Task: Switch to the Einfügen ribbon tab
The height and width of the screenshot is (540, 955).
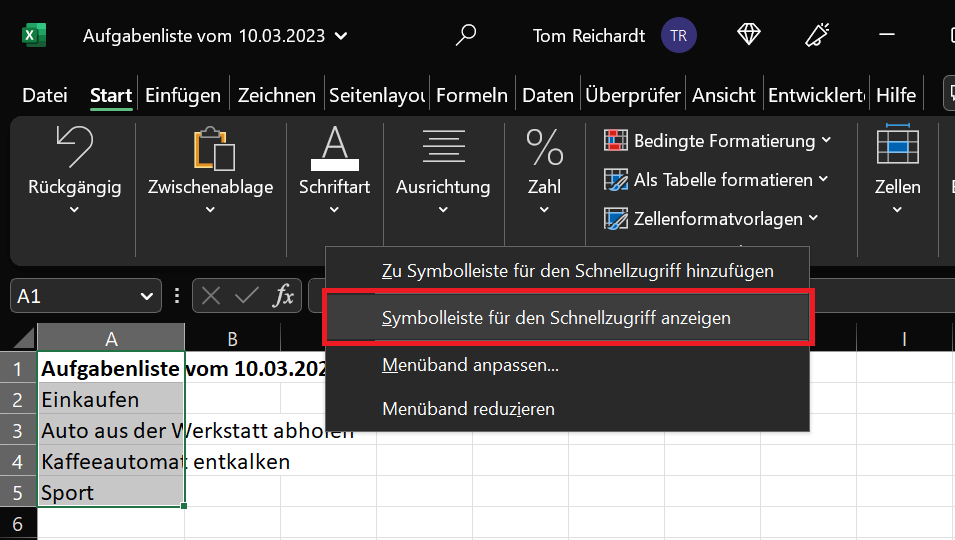Action: pyautogui.click(x=183, y=95)
